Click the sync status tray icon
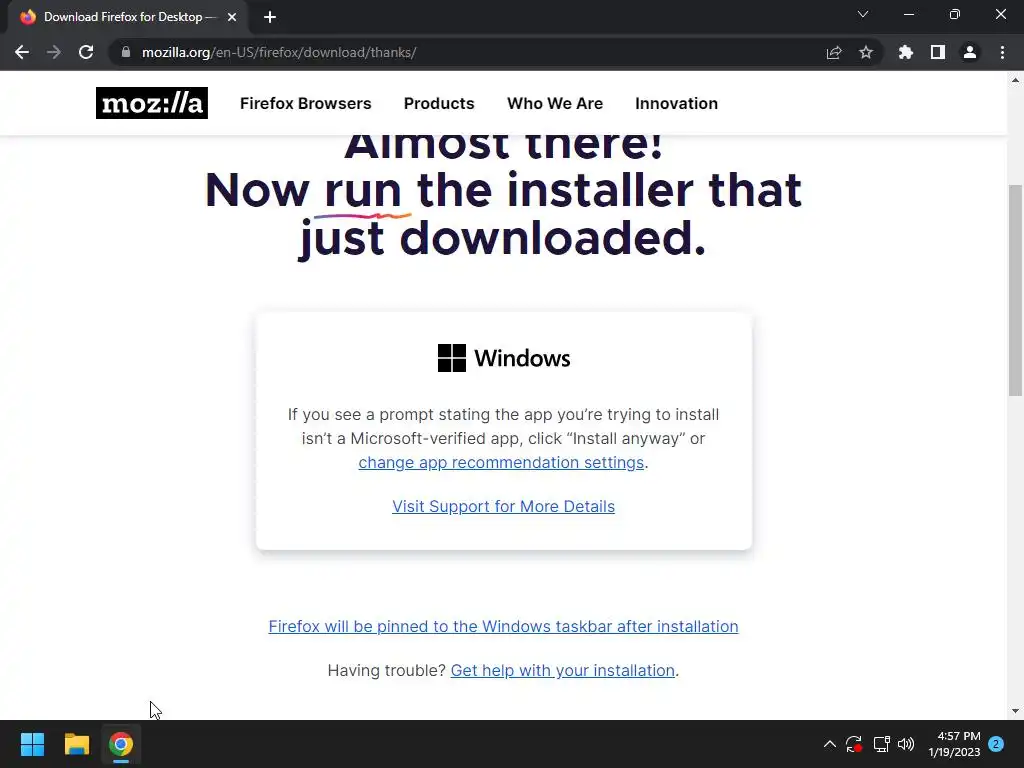1024x768 pixels. pos(854,744)
